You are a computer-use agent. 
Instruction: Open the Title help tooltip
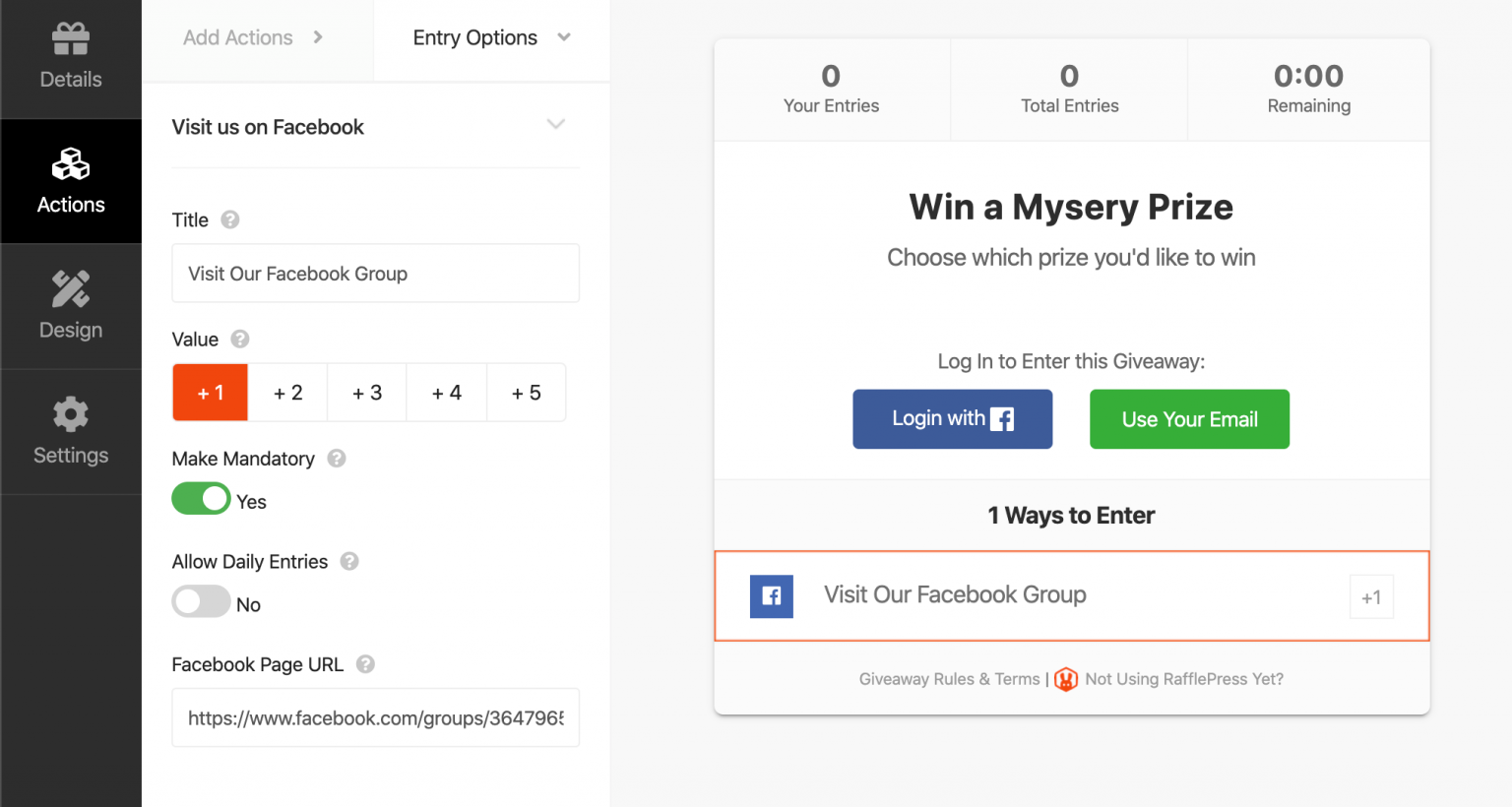[x=230, y=219]
